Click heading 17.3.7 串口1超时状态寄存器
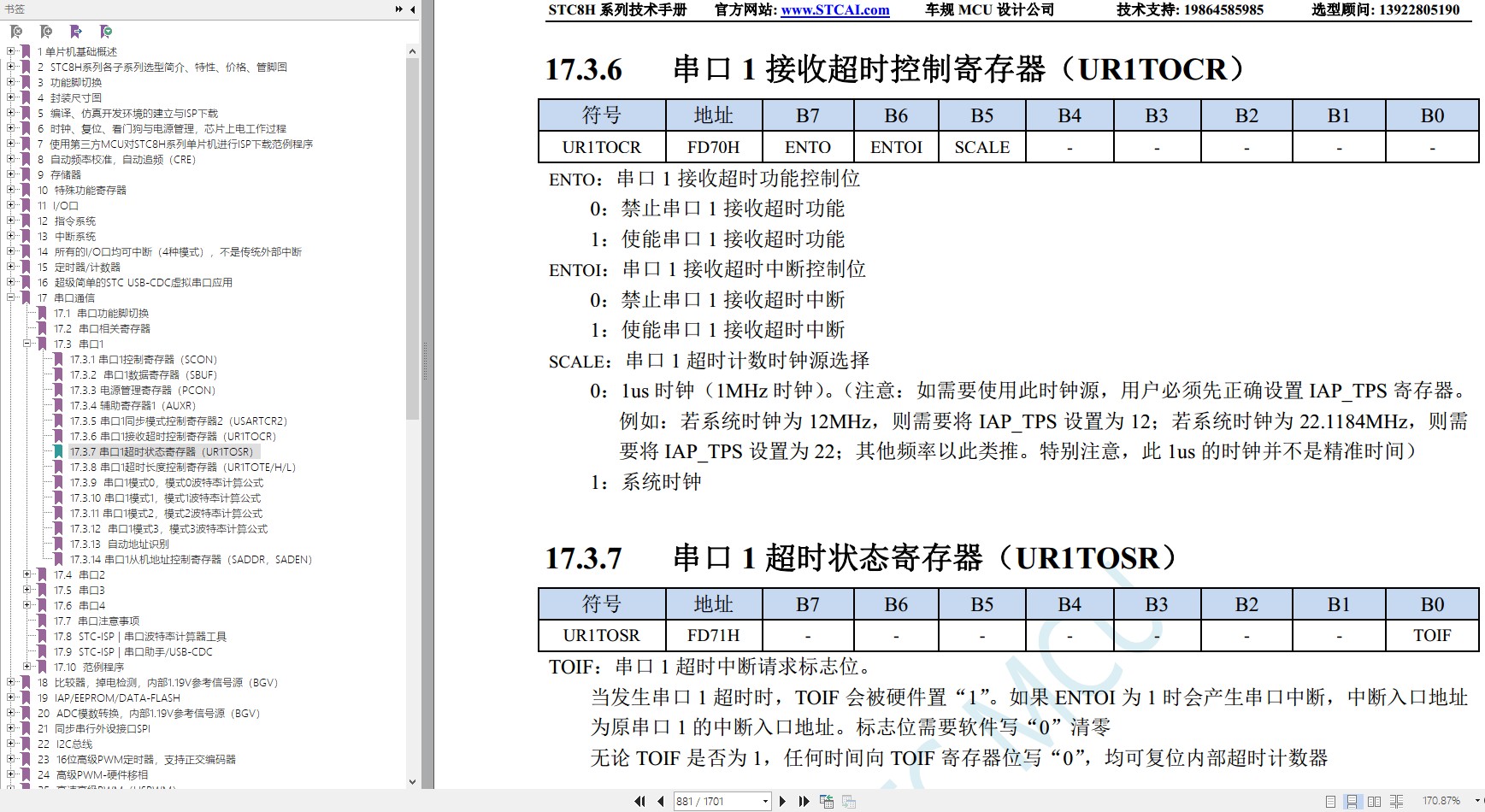Image resolution: width=1485 pixels, height=812 pixels. point(862,558)
